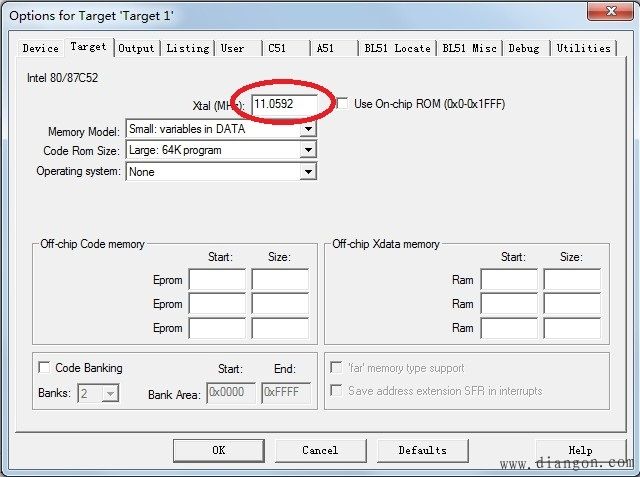Toggle 'far' memory type support checkbox
This screenshot has width=640, height=477.
pyautogui.click(x=336, y=367)
